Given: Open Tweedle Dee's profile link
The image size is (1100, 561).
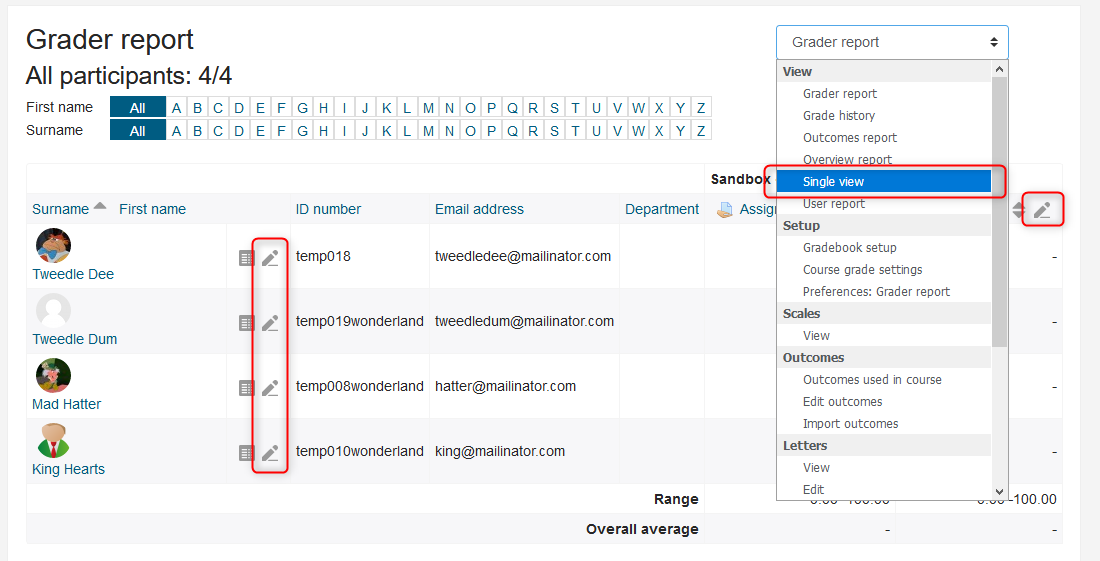Looking at the screenshot, I should [73, 274].
